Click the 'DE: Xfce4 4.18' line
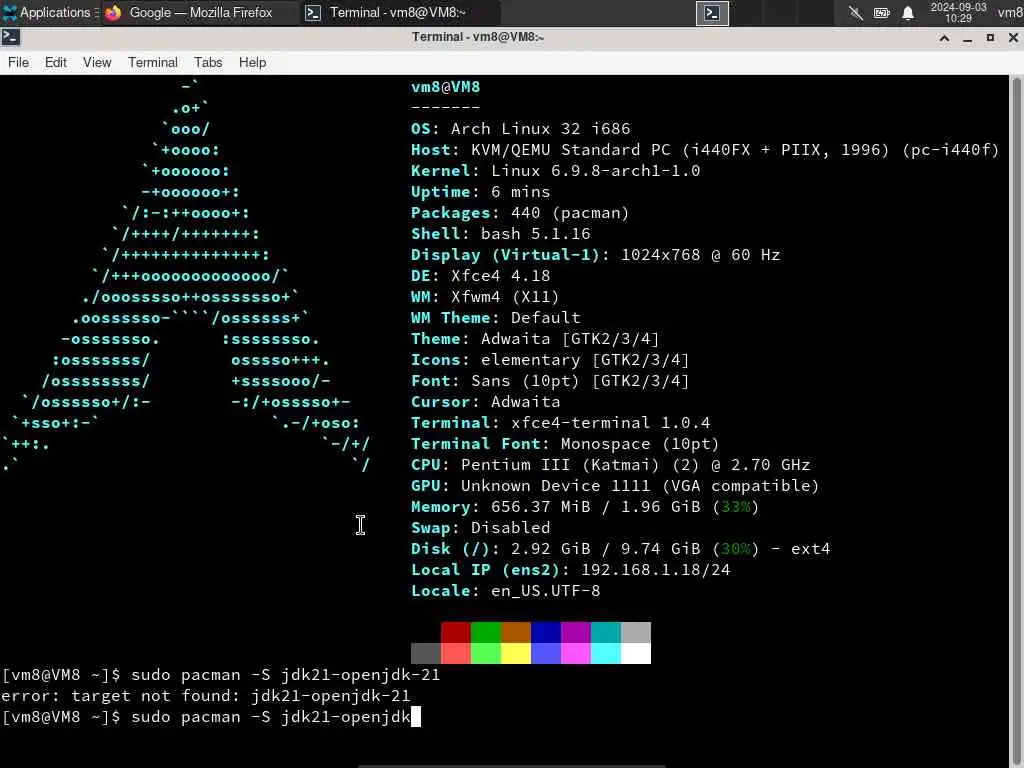1024x768 pixels. point(481,276)
